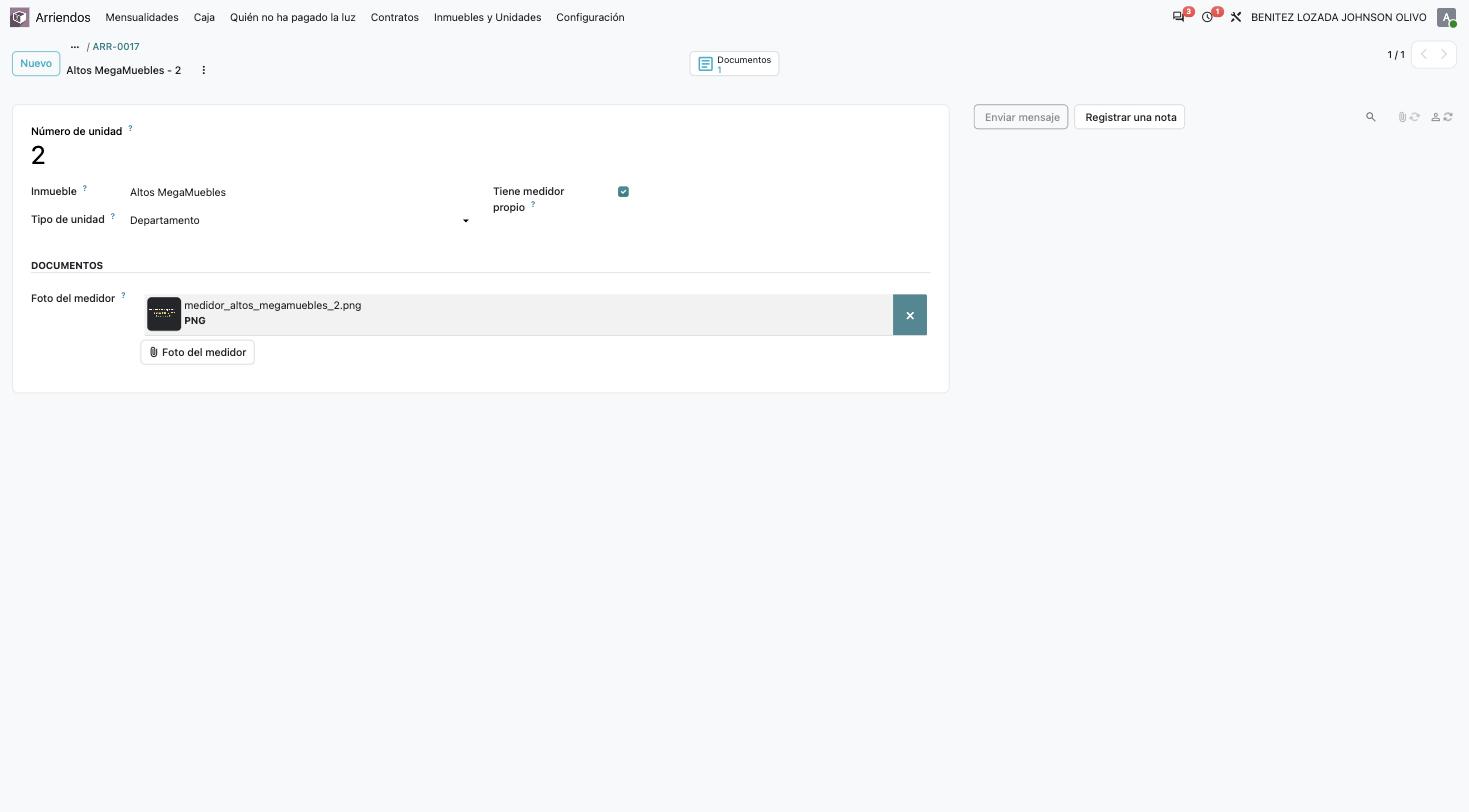The image size is (1469, 812).
Task: Open the Configuración menu
Action: click(x=590, y=17)
